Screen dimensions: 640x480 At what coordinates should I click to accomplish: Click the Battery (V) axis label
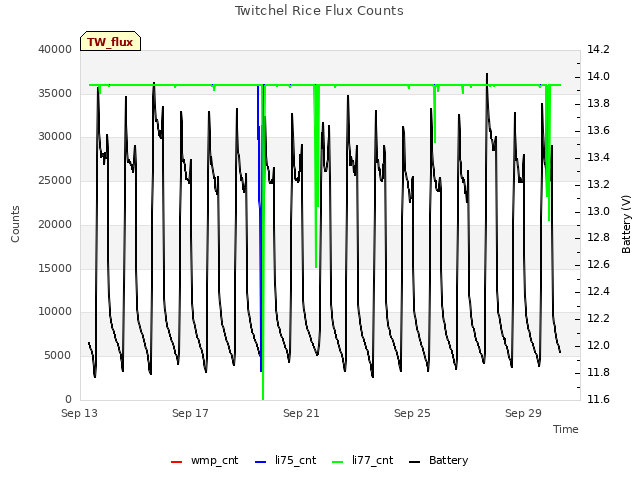[626, 224]
